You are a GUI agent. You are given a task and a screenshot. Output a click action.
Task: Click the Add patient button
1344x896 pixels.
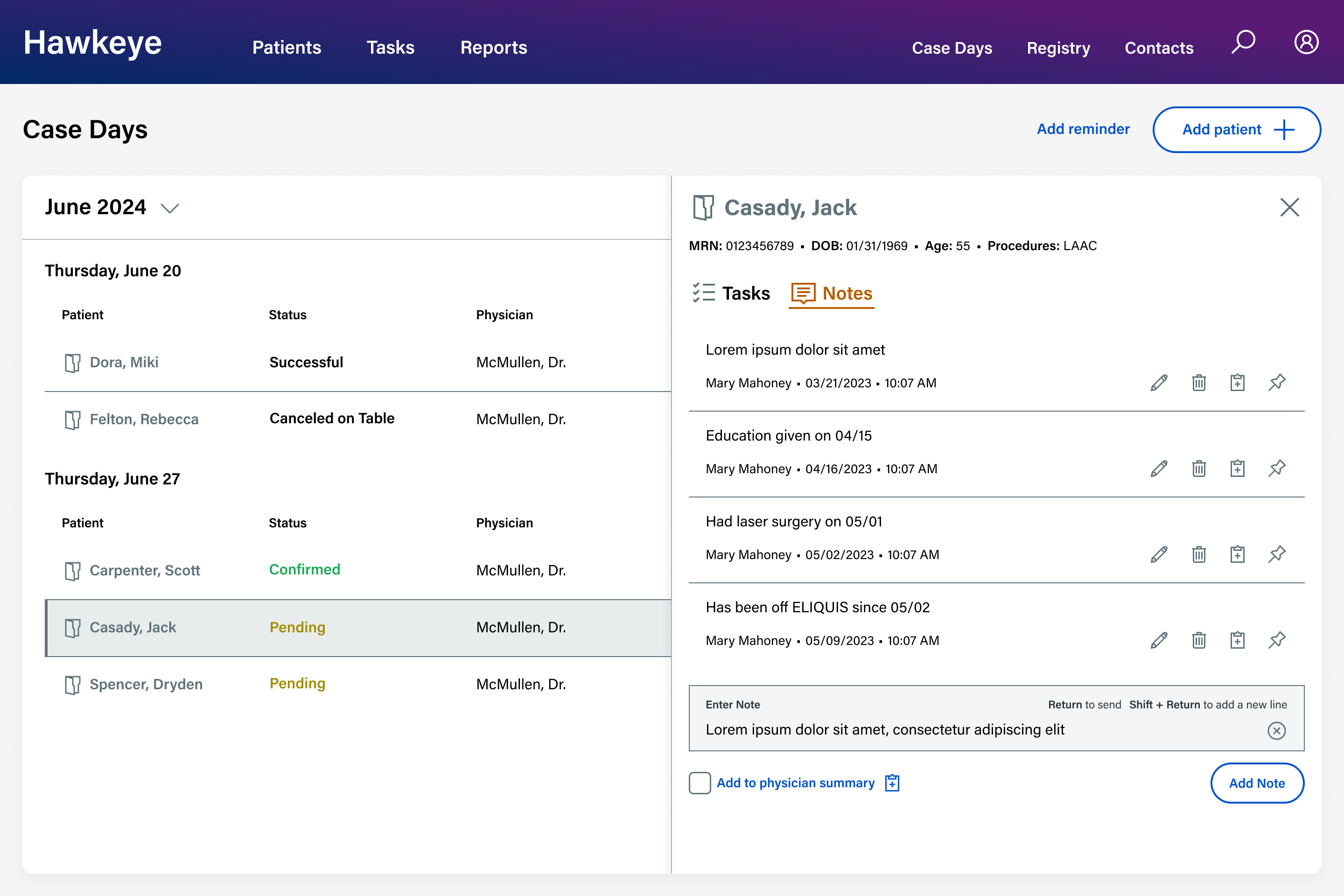click(1237, 130)
